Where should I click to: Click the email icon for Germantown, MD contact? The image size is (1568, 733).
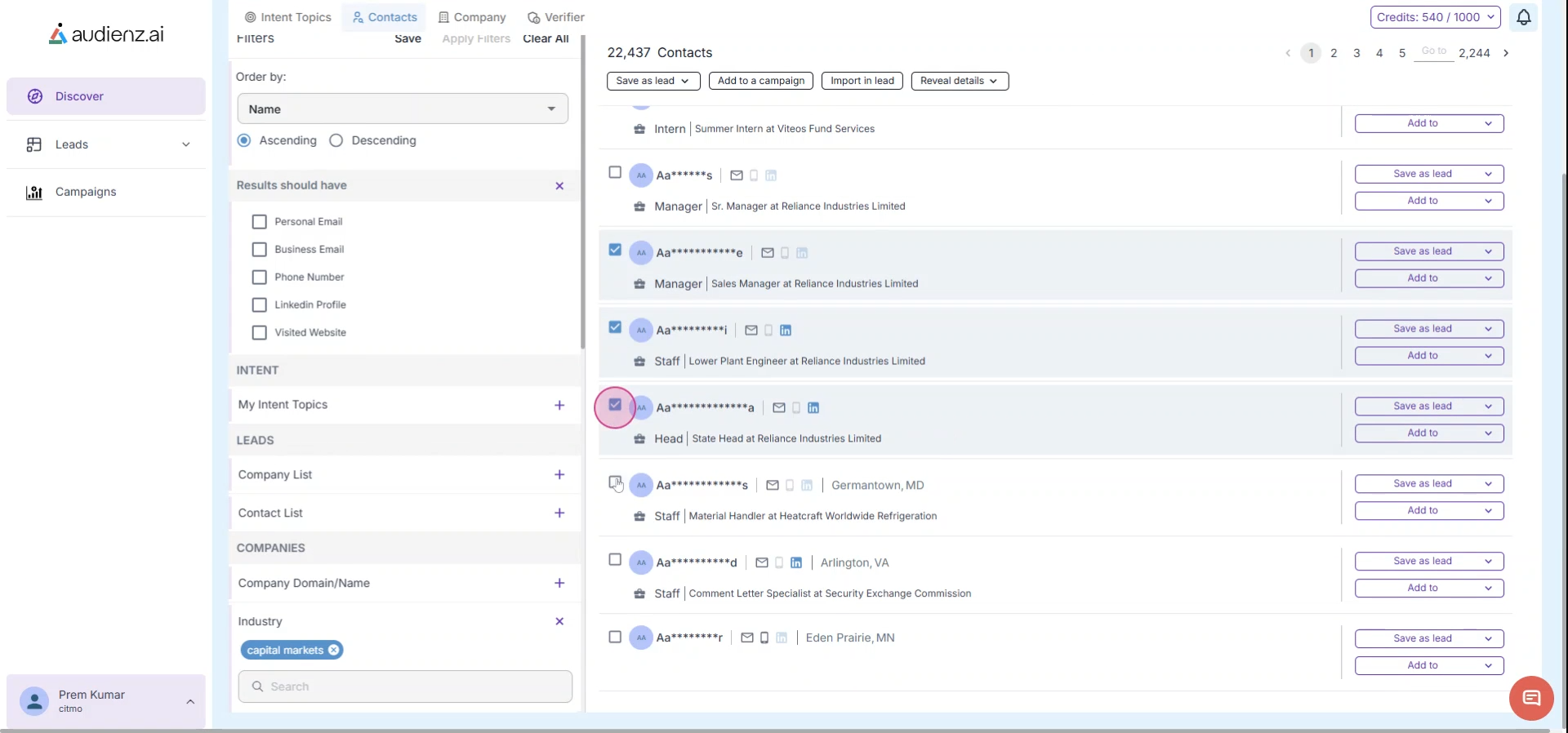[773, 485]
